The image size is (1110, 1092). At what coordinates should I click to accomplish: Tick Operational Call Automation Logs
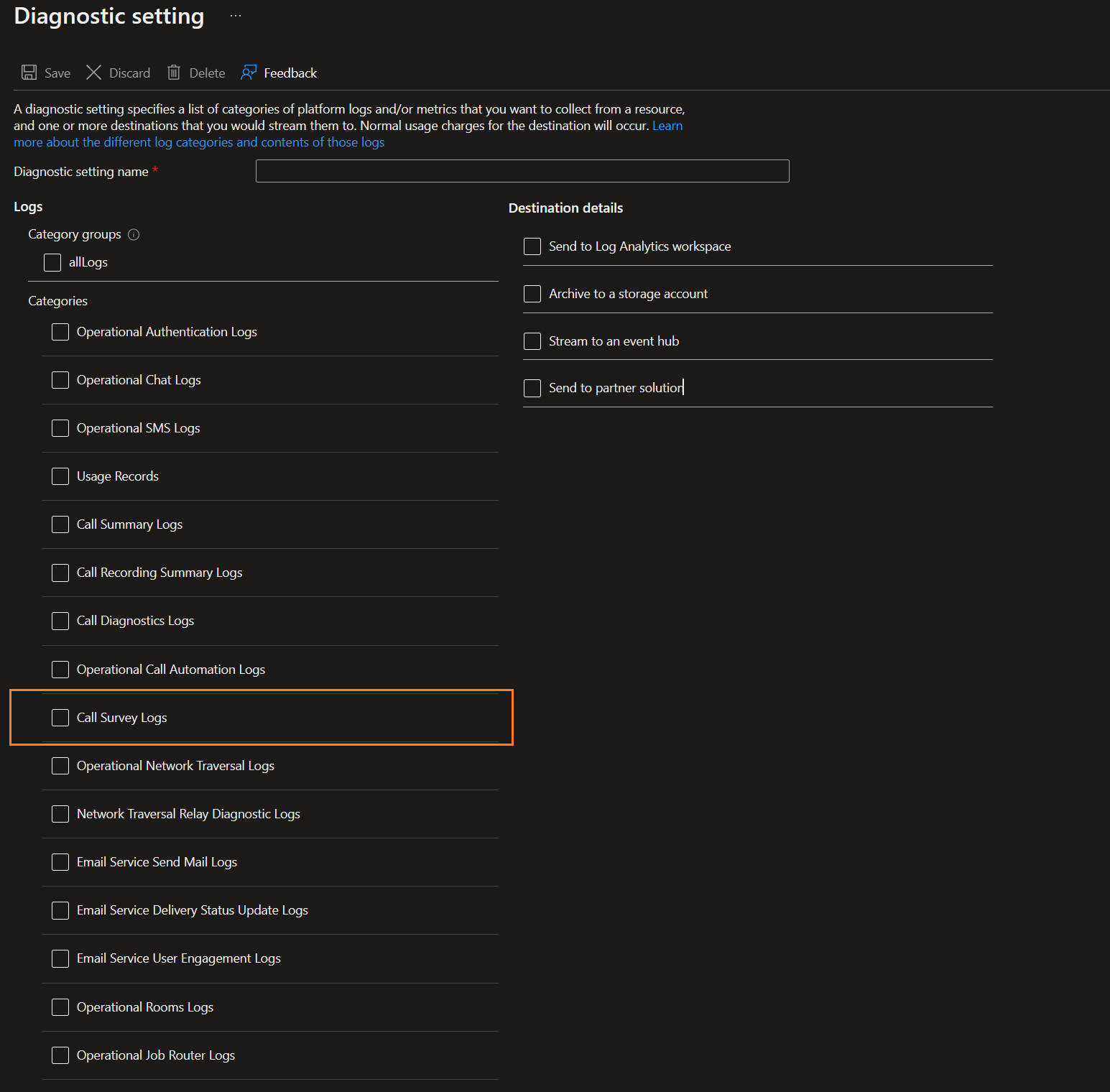point(60,670)
